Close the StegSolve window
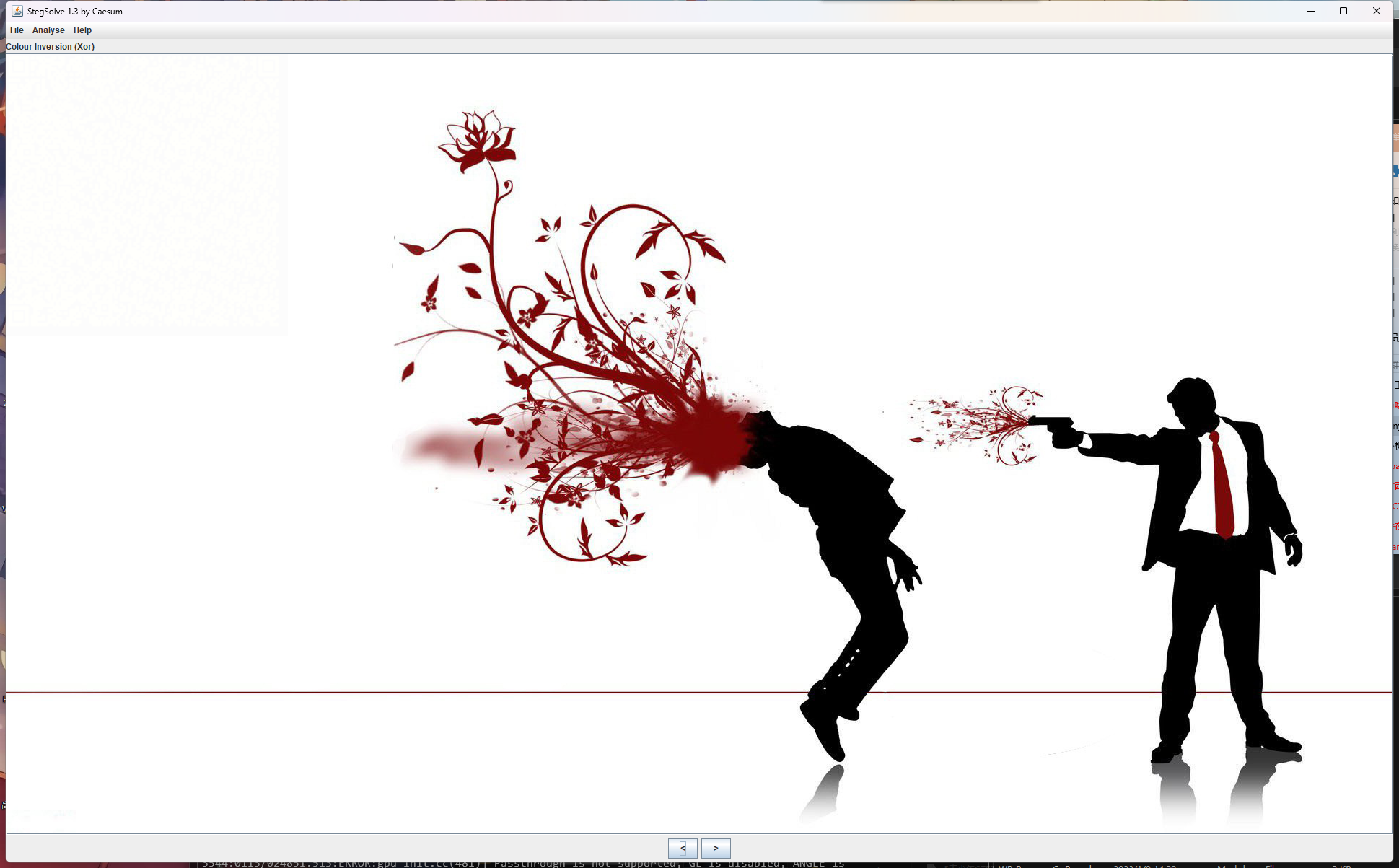The height and width of the screenshot is (868, 1399). 1376,11
